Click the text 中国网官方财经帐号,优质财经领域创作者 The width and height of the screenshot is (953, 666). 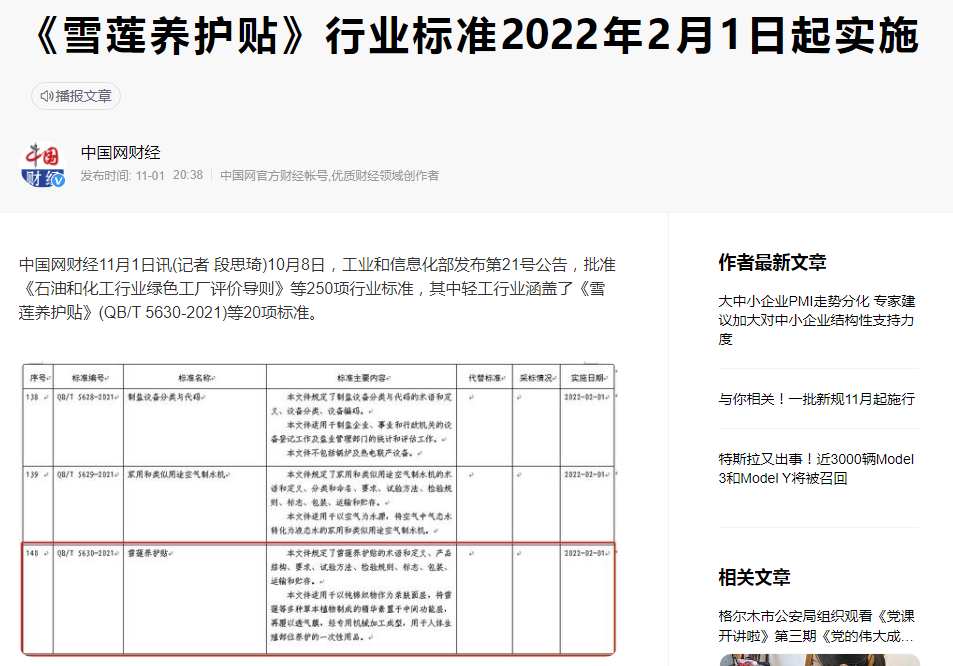[329, 176]
